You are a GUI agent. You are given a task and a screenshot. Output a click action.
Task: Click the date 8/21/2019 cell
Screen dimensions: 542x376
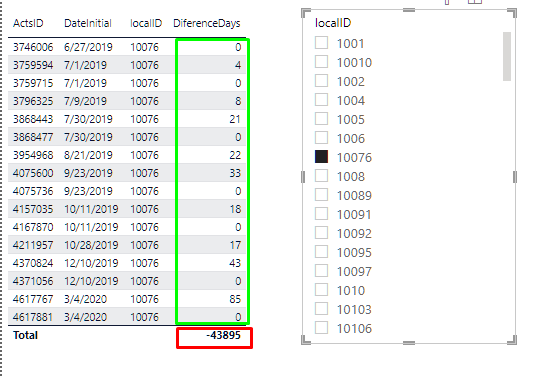point(88,155)
